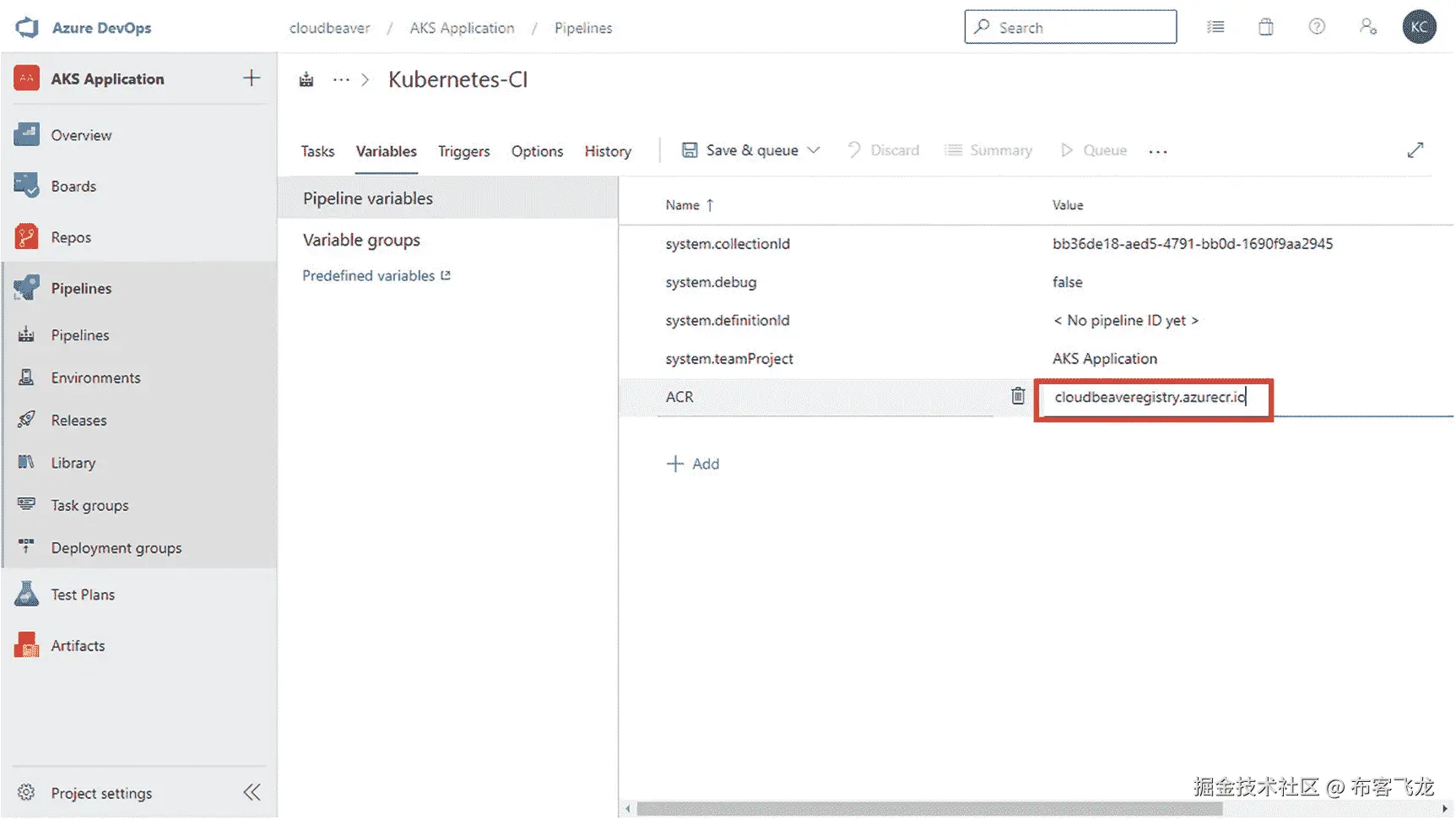Open the Triggers tab
Image resolution: width=1456 pixels, height=820 pixels.
point(463,151)
